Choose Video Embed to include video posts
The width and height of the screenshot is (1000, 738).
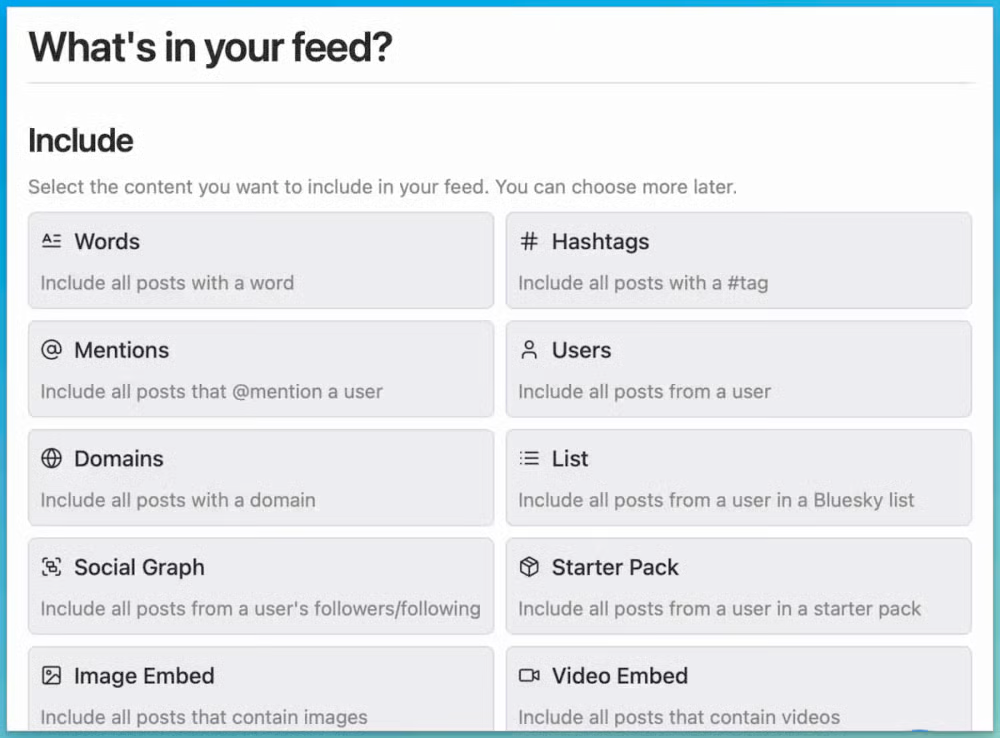739,690
